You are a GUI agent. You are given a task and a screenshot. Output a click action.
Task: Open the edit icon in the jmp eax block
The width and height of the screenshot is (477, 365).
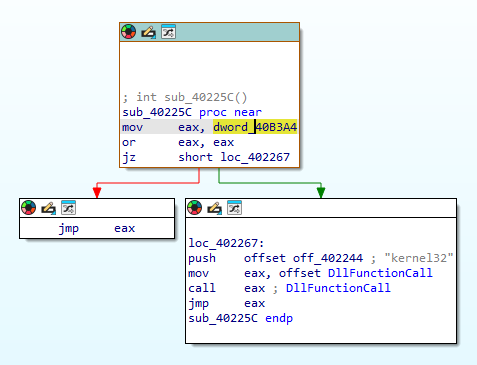pos(48,208)
